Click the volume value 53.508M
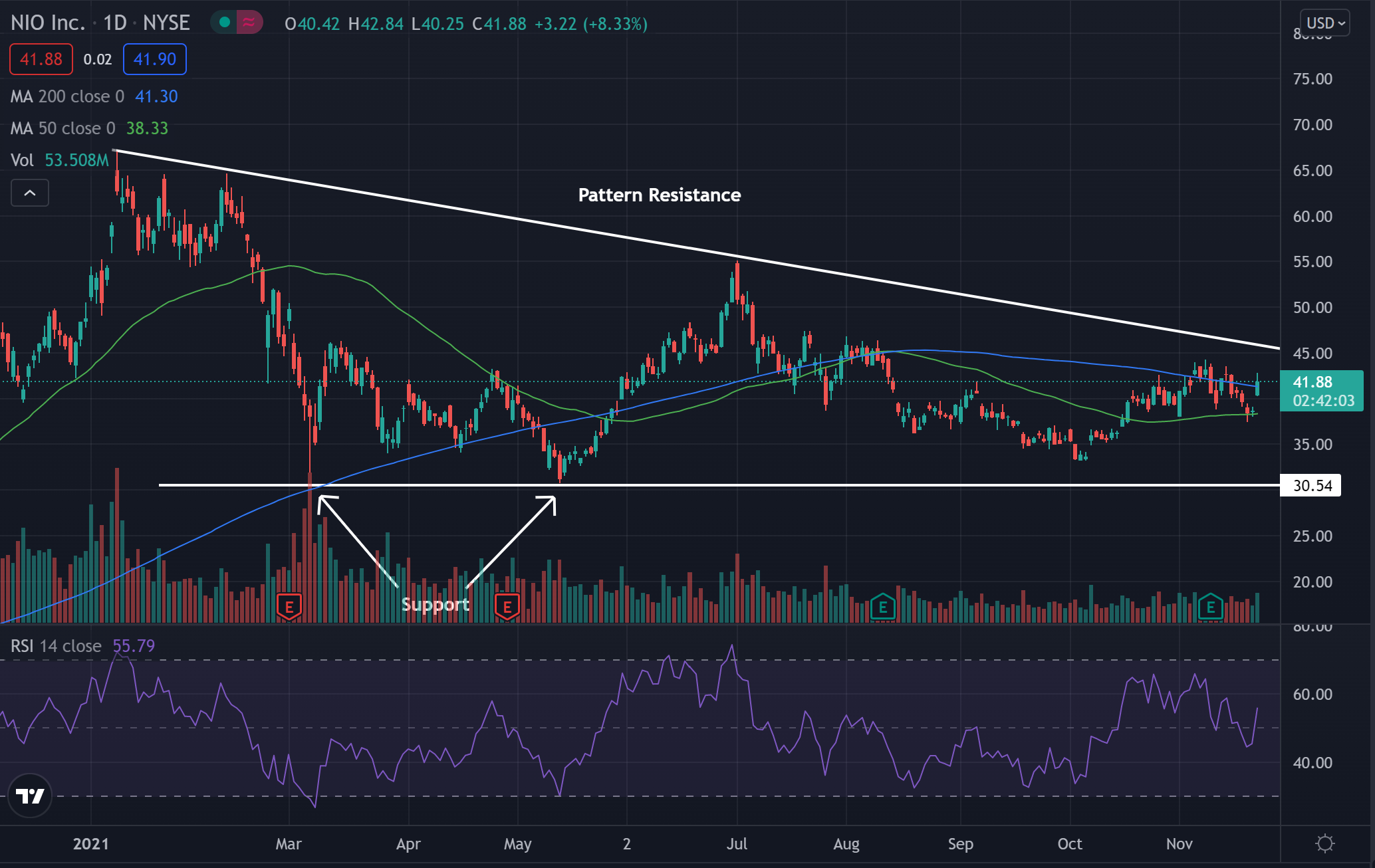The height and width of the screenshot is (868, 1375). (x=76, y=160)
